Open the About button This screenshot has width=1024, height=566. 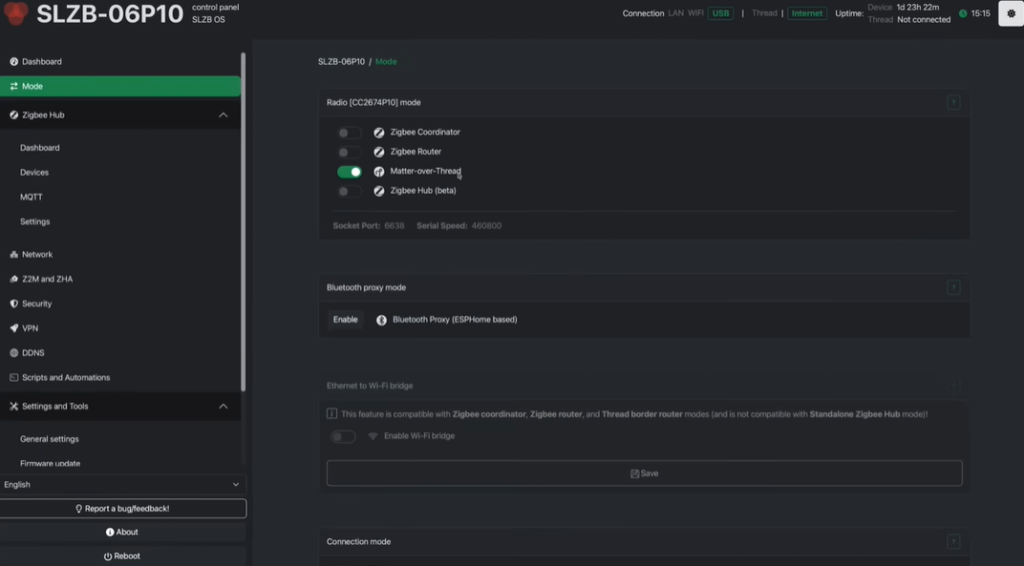pos(122,532)
